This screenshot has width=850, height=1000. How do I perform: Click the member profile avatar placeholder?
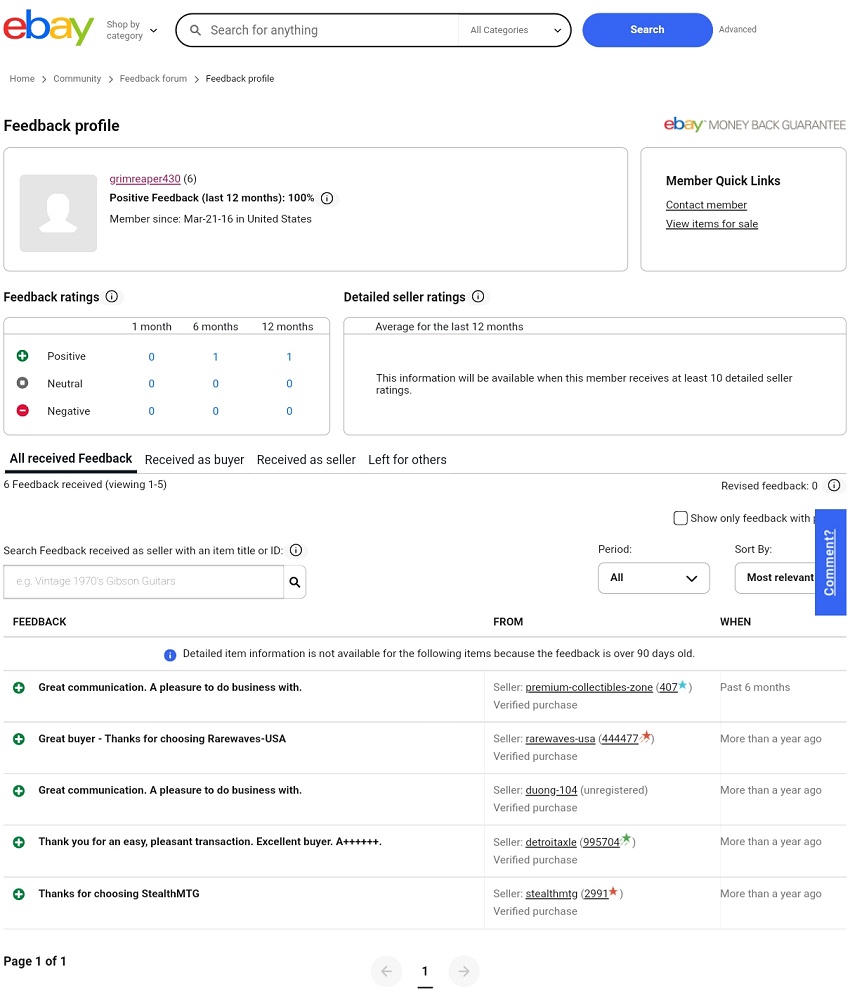click(x=58, y=213)
